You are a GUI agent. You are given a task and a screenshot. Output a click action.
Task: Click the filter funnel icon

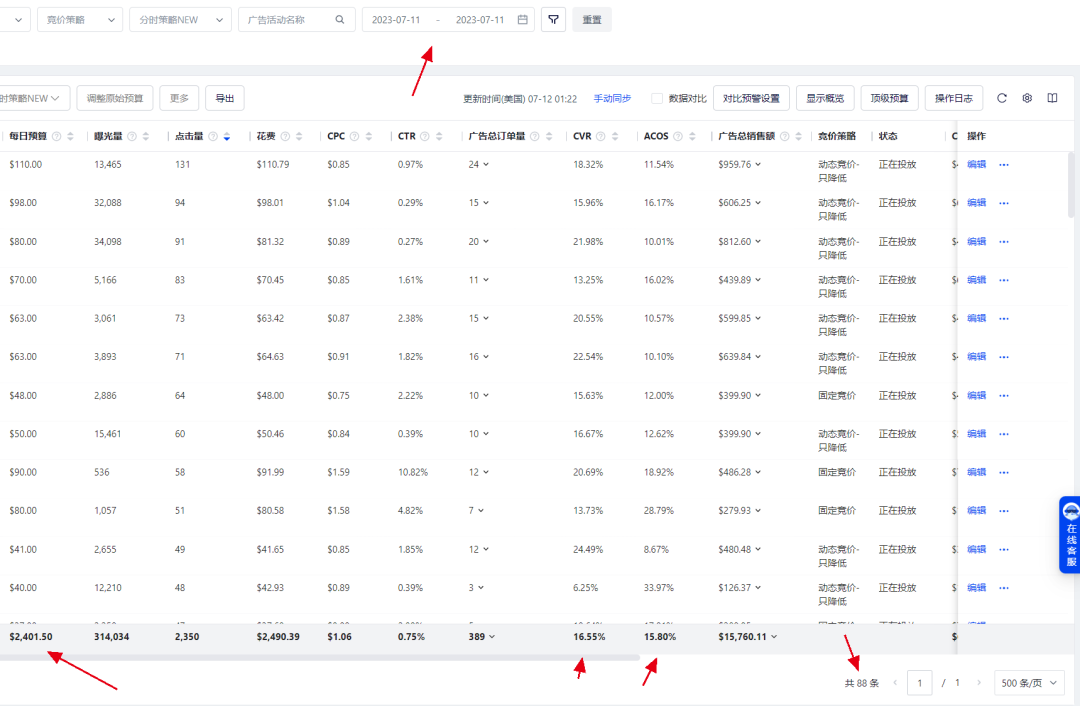point(553,20)
